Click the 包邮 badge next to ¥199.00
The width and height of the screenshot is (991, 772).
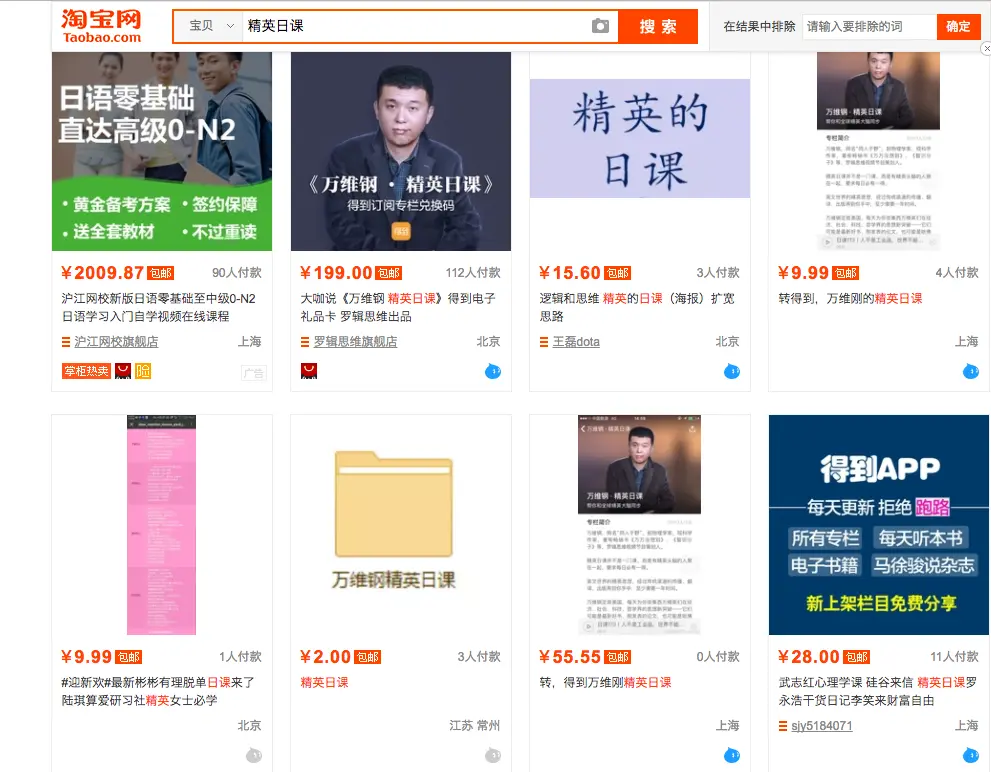click(x=389, y=273)
